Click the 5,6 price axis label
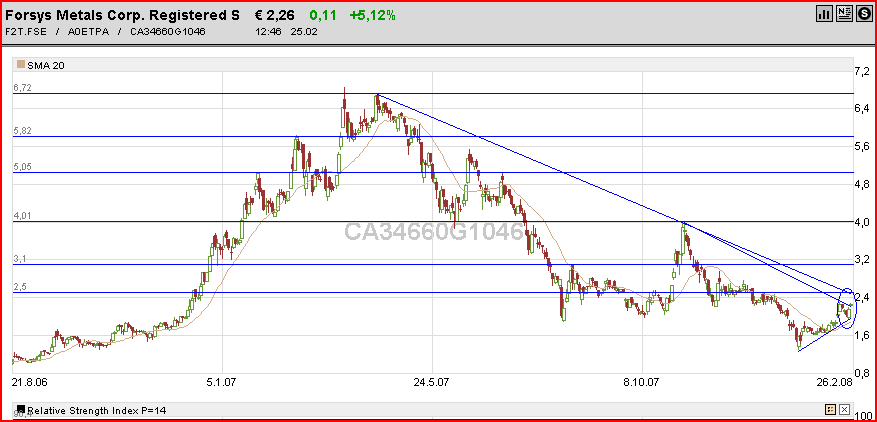877x422 pixels. (864, 146)
